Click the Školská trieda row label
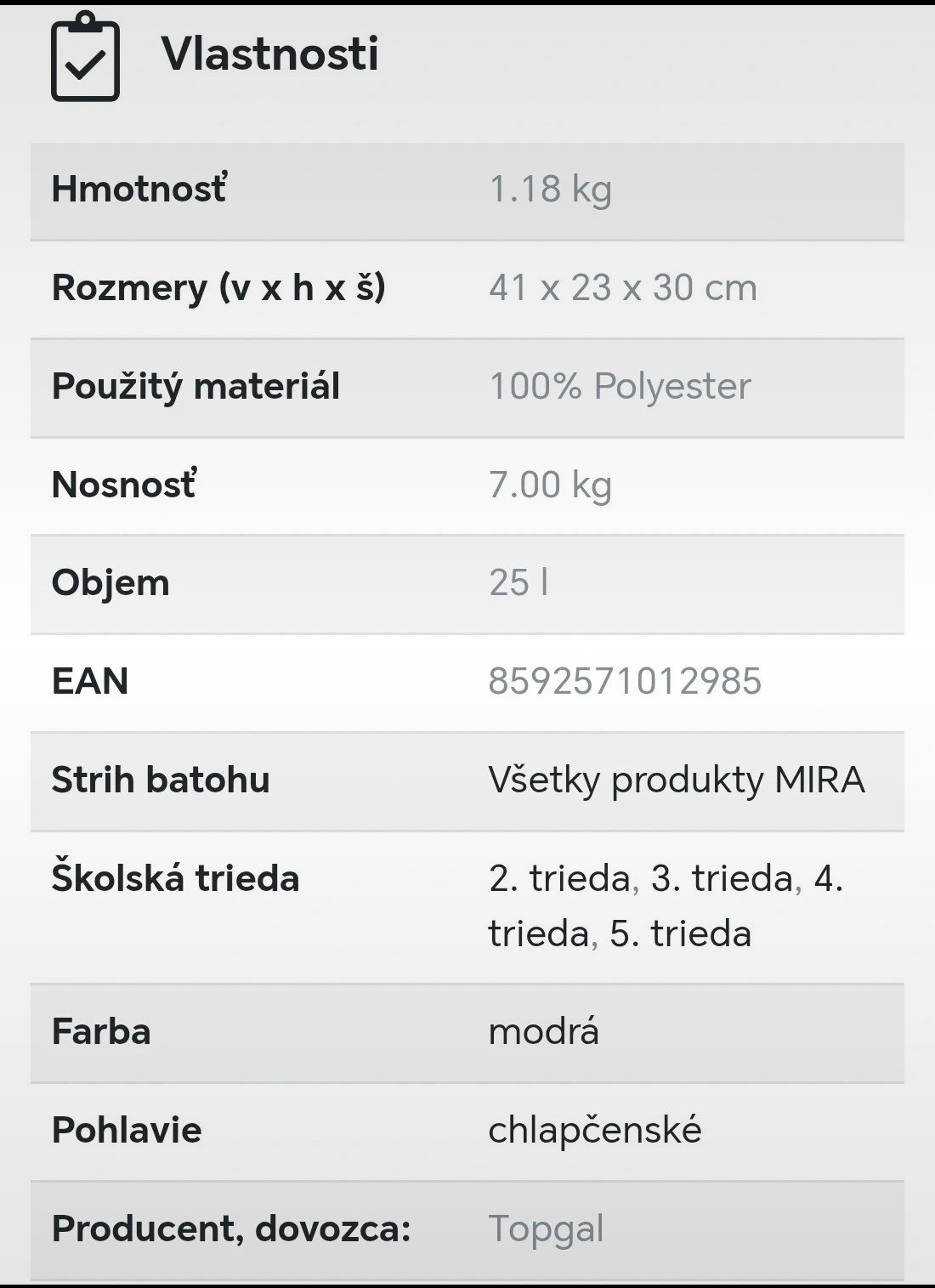The width and height of the screenshot is (935, 1288). click(175, 878)
